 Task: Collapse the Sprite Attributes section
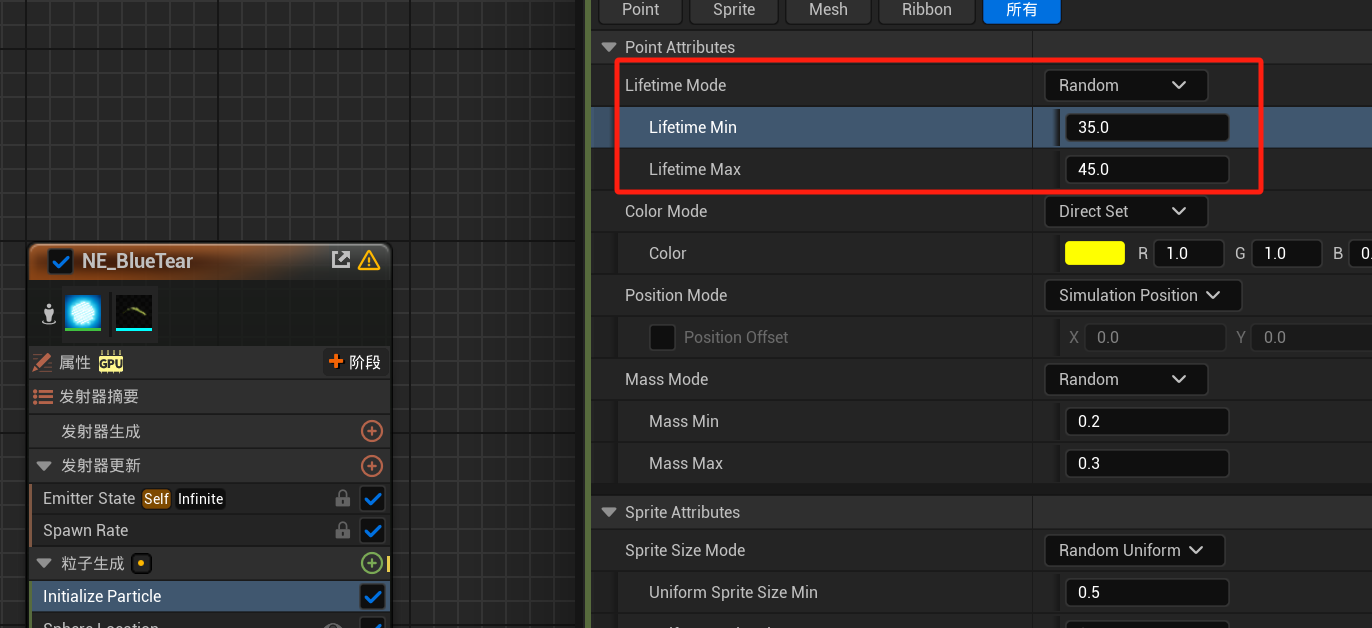click(x=608, y=512)
